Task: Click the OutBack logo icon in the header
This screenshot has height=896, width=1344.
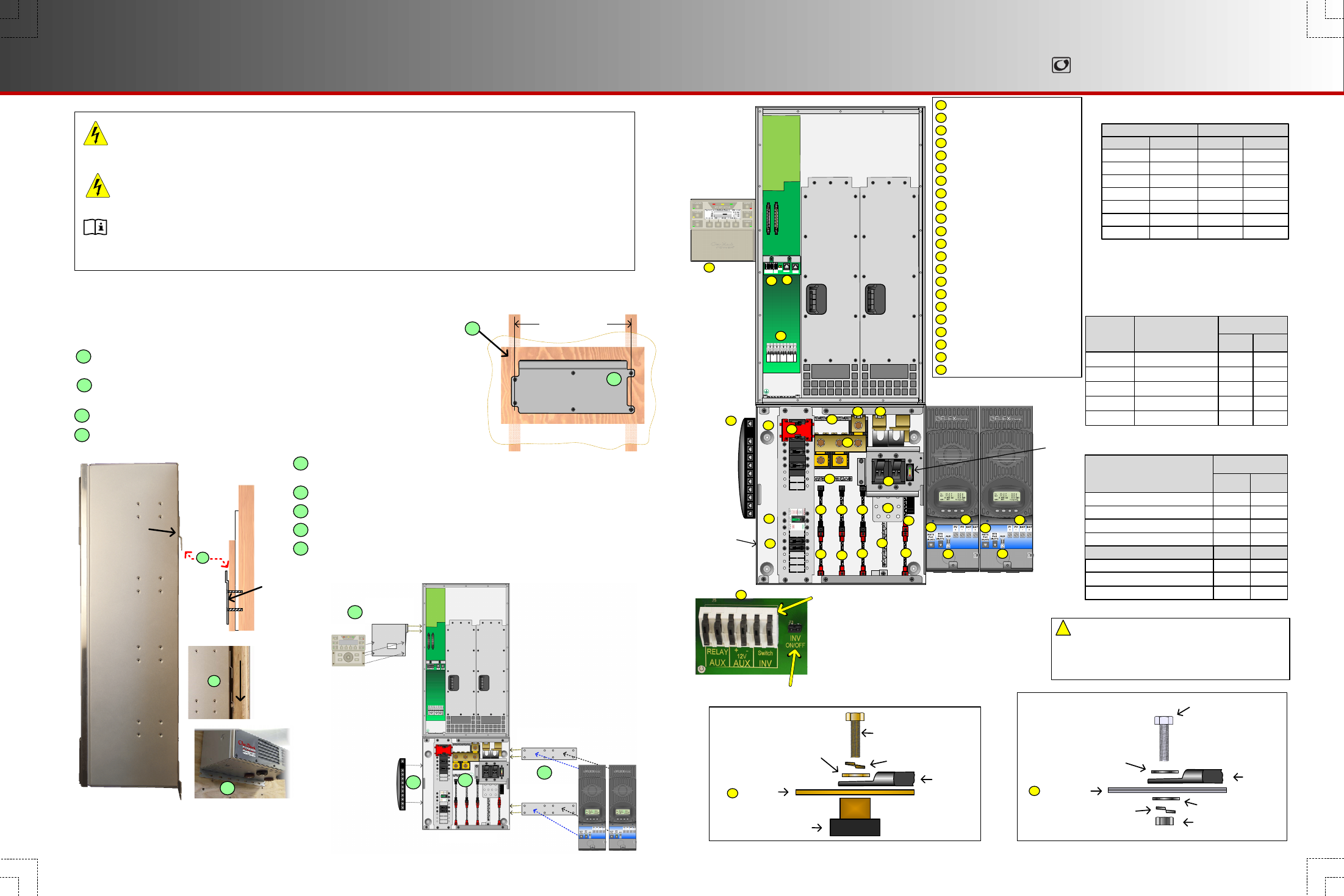Action: pyautogui.click(x=1061, y=65)
